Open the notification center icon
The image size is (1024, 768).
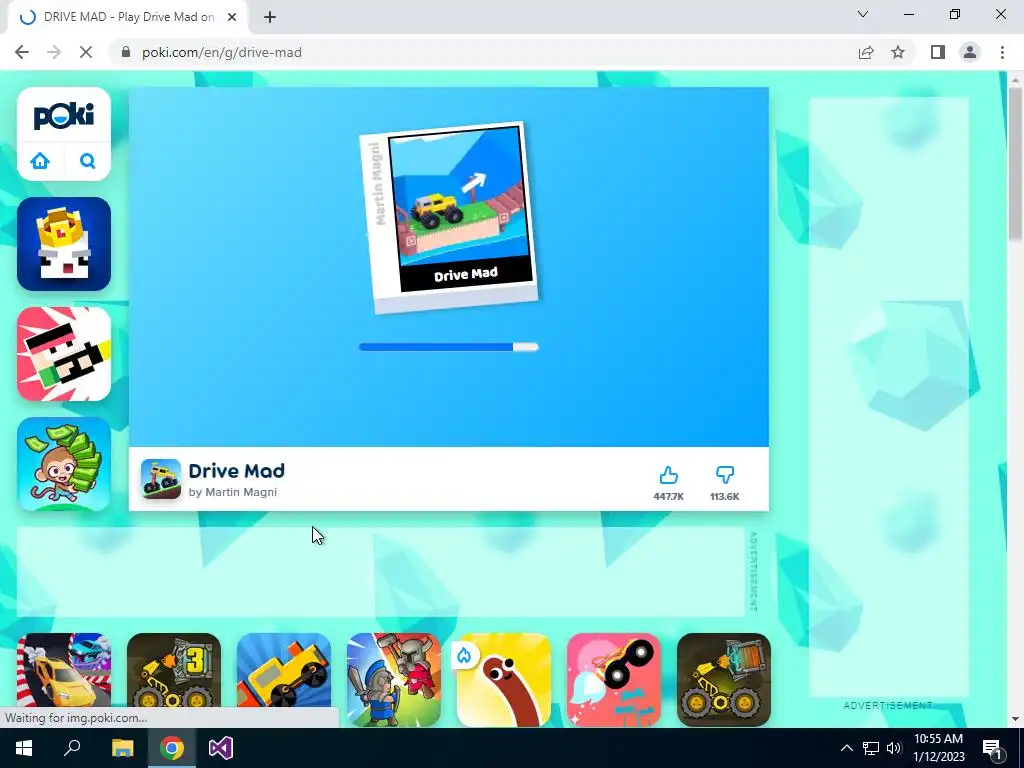click(993, 748)
